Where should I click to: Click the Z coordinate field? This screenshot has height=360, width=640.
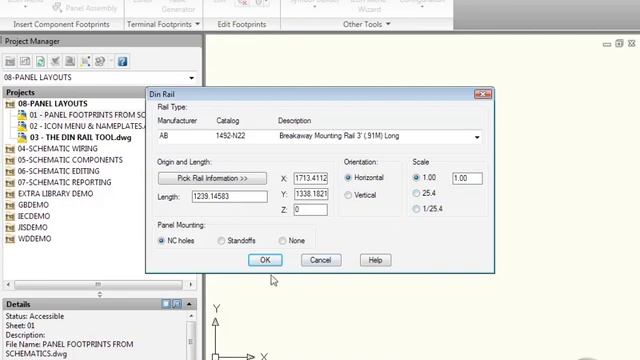[311, 210]
